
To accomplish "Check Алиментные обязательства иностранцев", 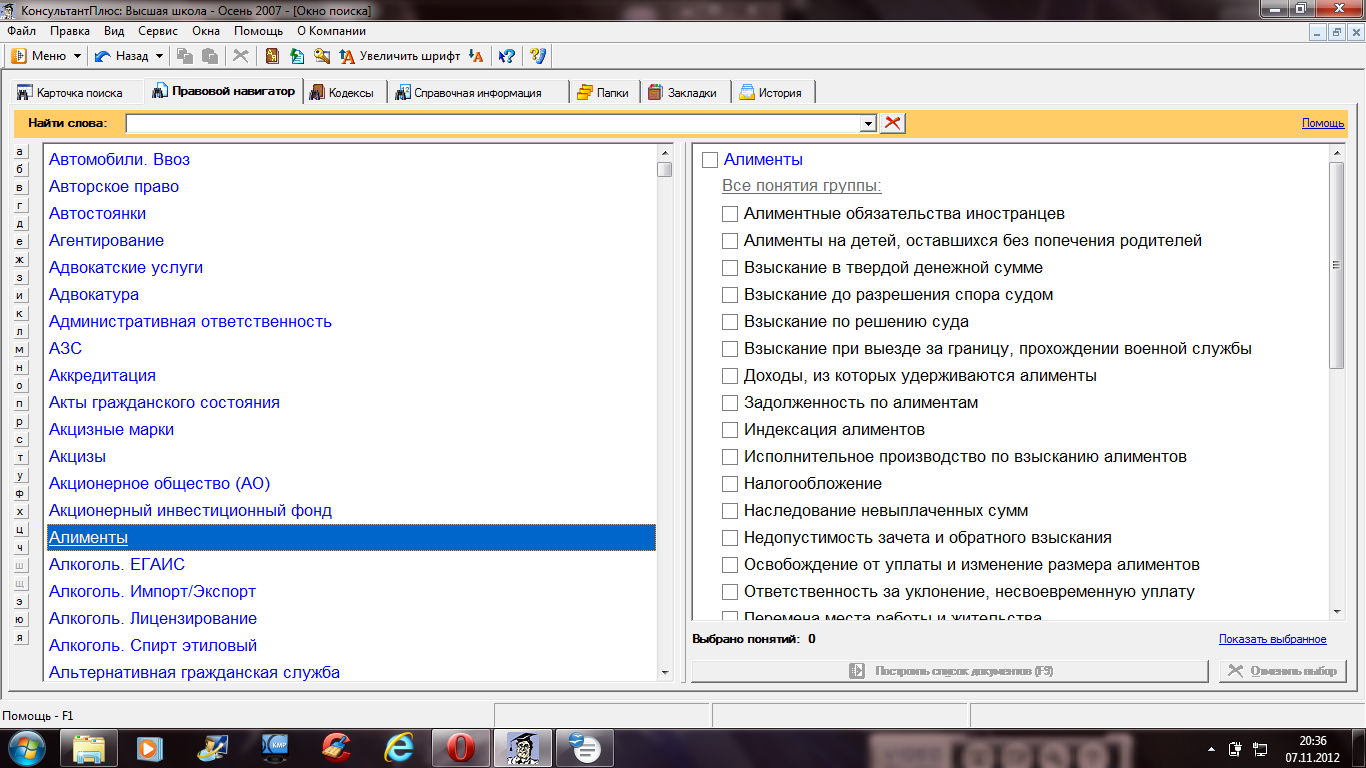I will [x=730, y=214].
